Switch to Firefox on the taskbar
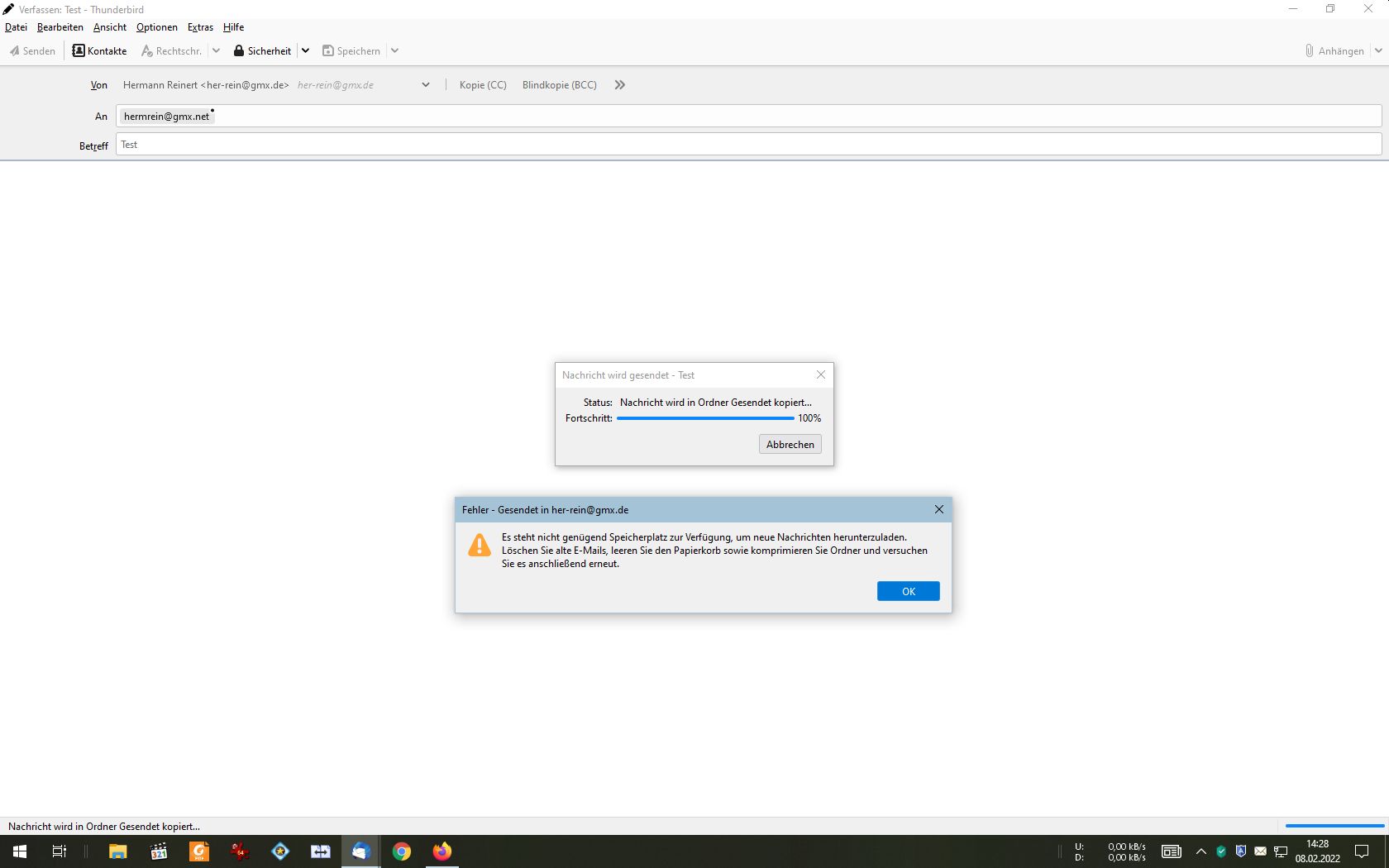The image size is (1389, 868). tap(442, 851)
